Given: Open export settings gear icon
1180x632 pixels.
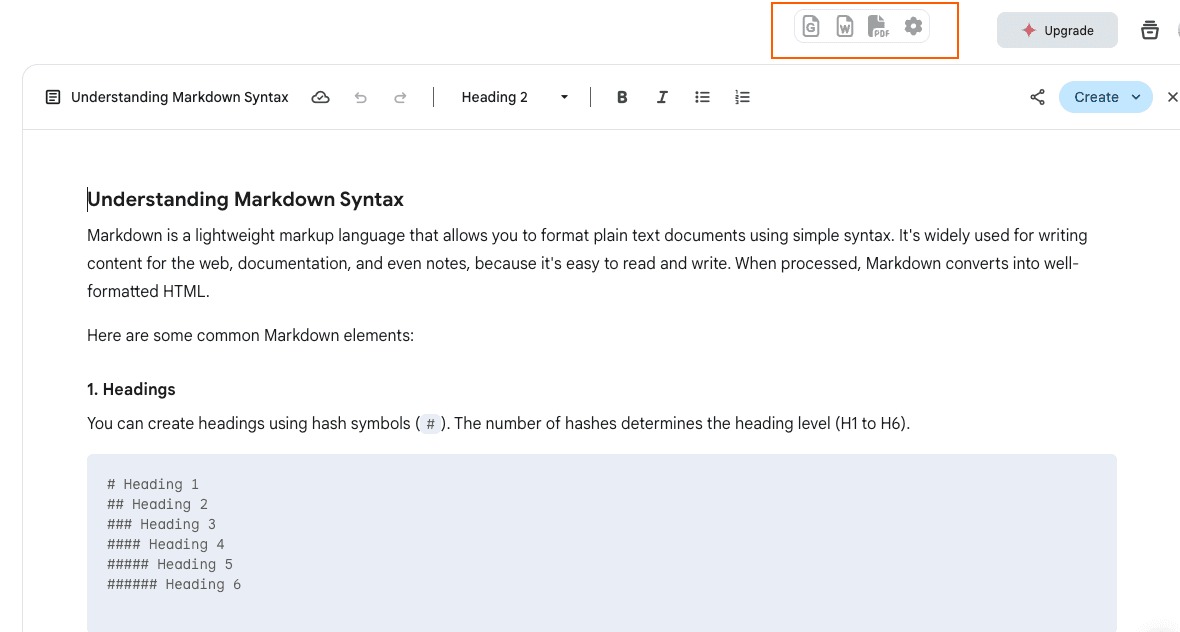Looking at the screenshot, I should coord(913,27).
